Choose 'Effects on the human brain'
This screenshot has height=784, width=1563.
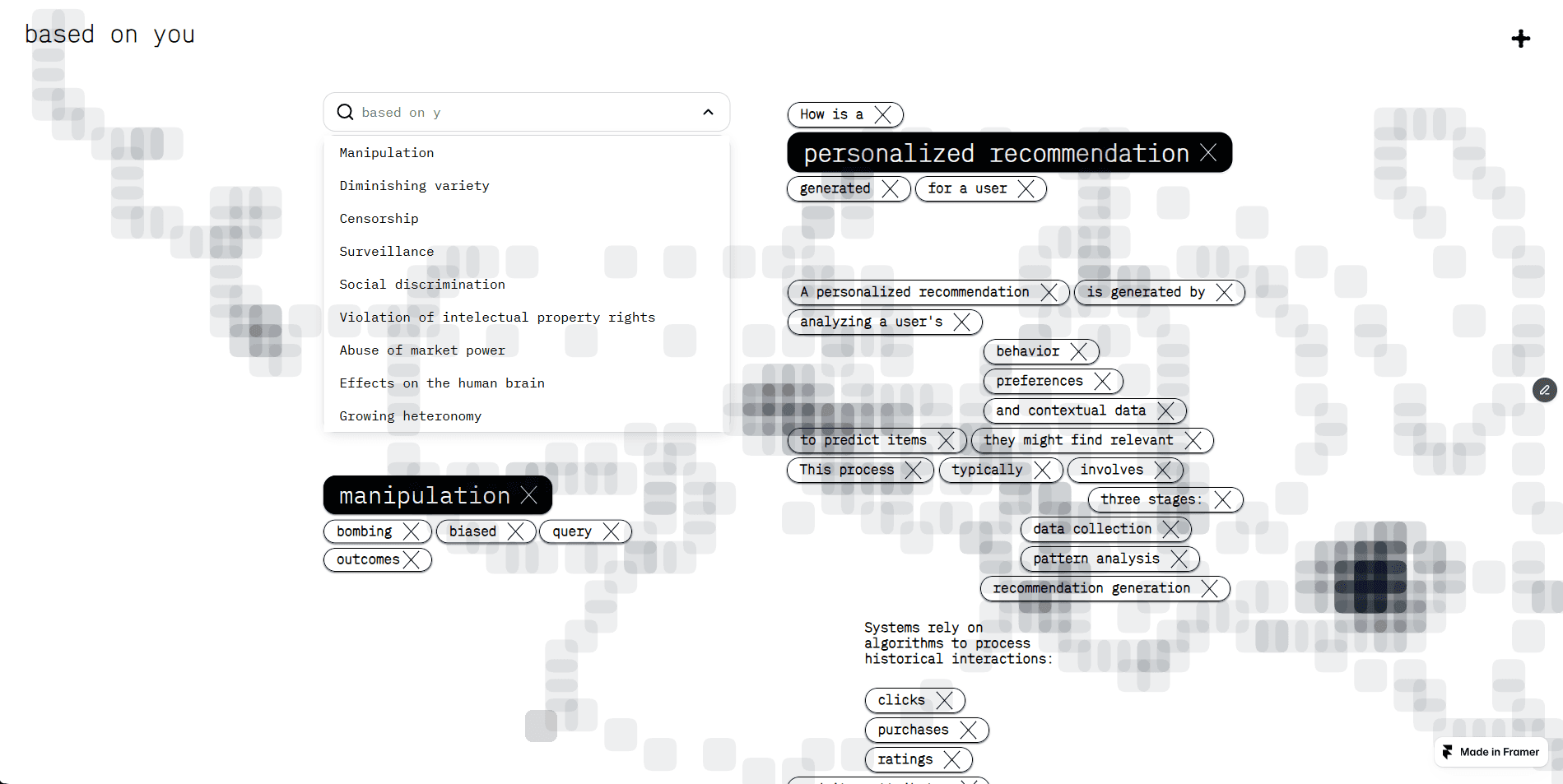tap(526, 383)
